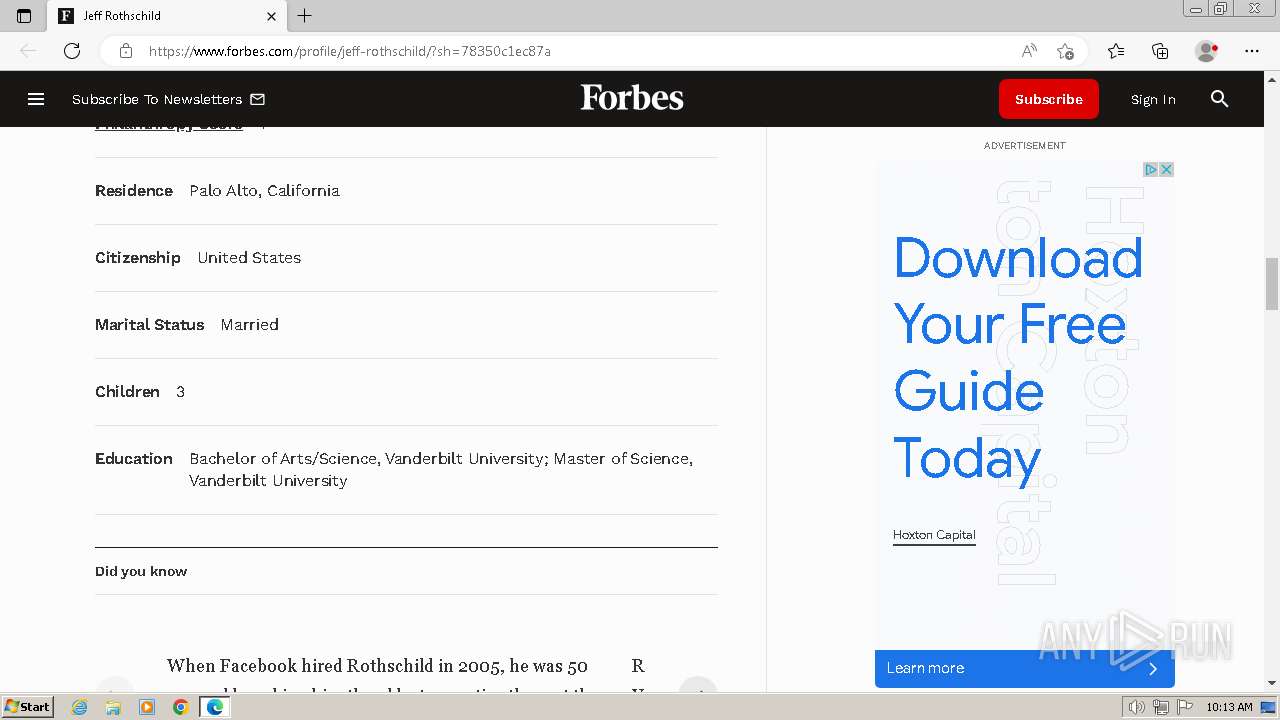Click the Forbes search magnifier icon
The image size is (1280, 720).
pos(1219,99)
